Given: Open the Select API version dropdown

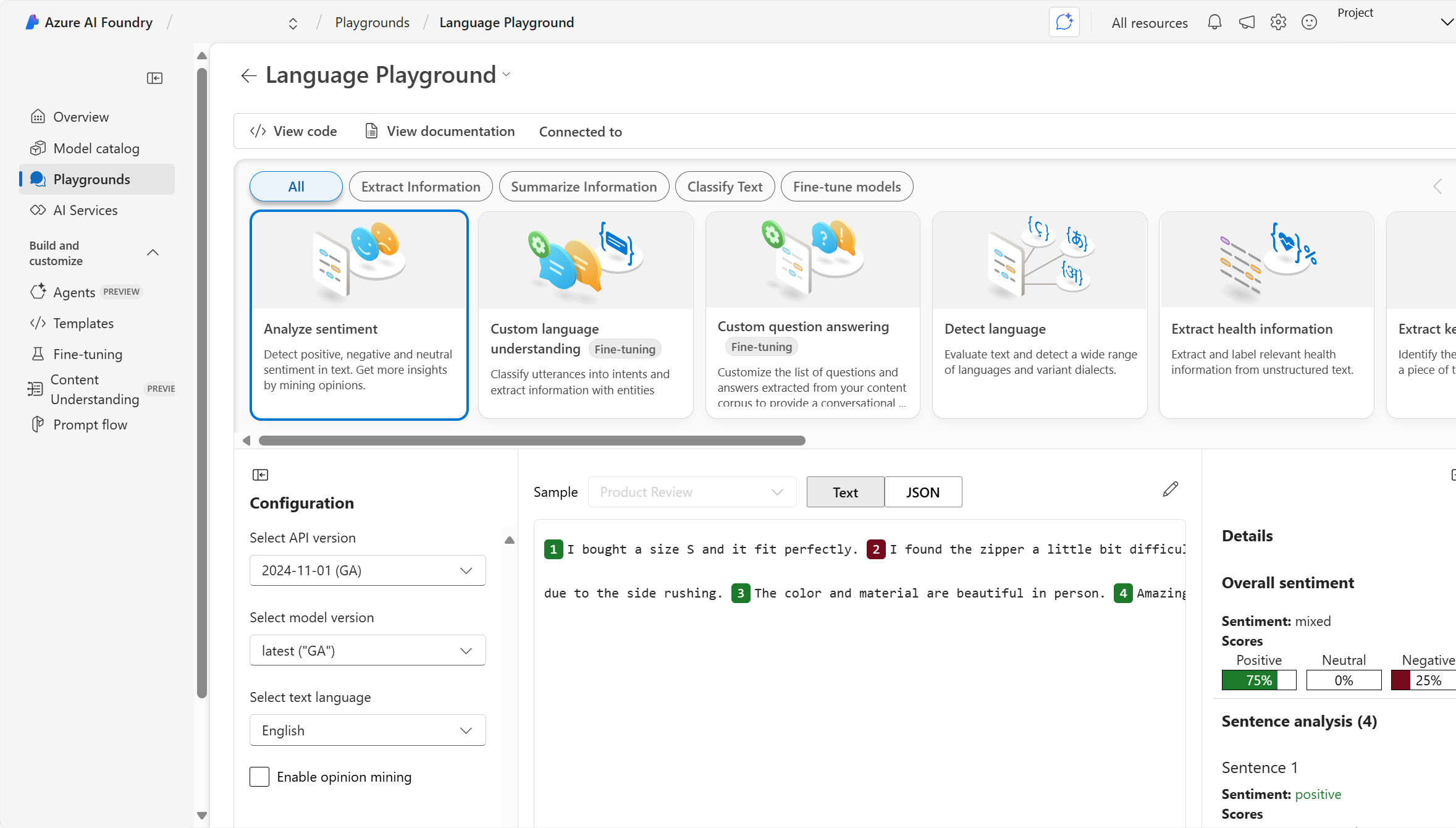Looking at the screenshot, I should (367, 570).
